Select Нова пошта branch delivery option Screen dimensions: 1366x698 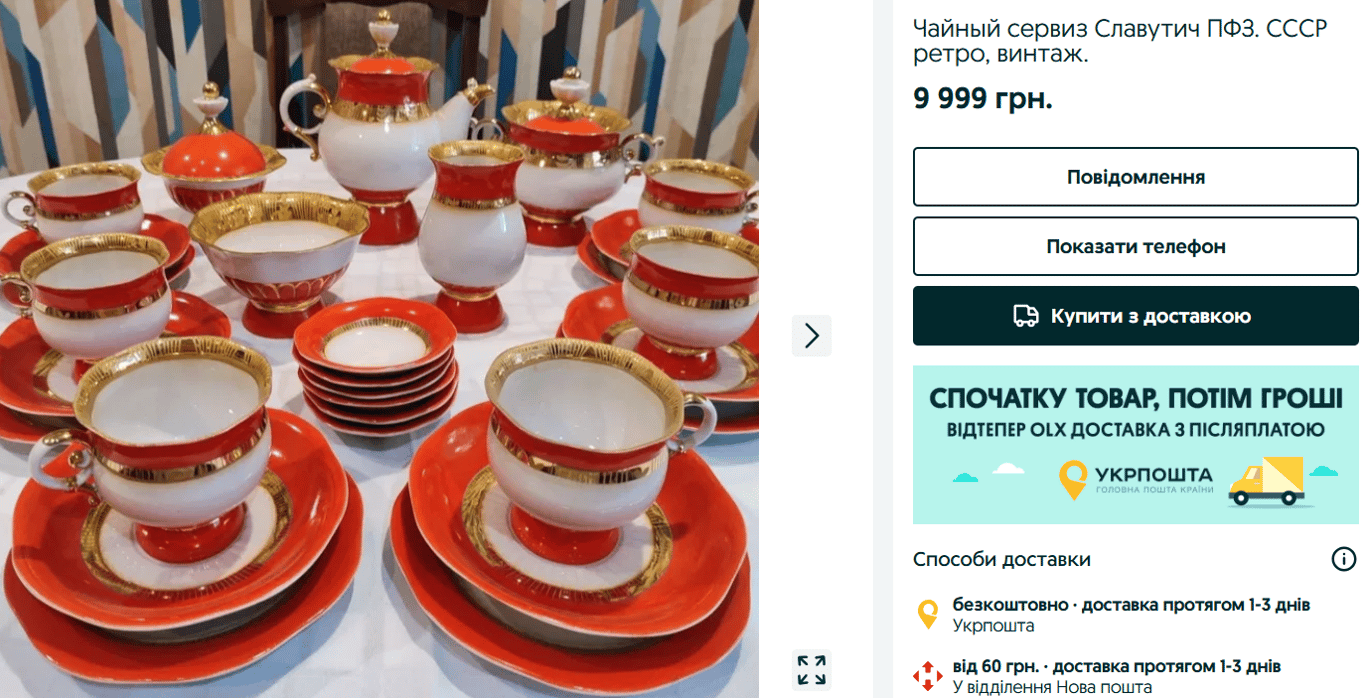(1116, 676)
